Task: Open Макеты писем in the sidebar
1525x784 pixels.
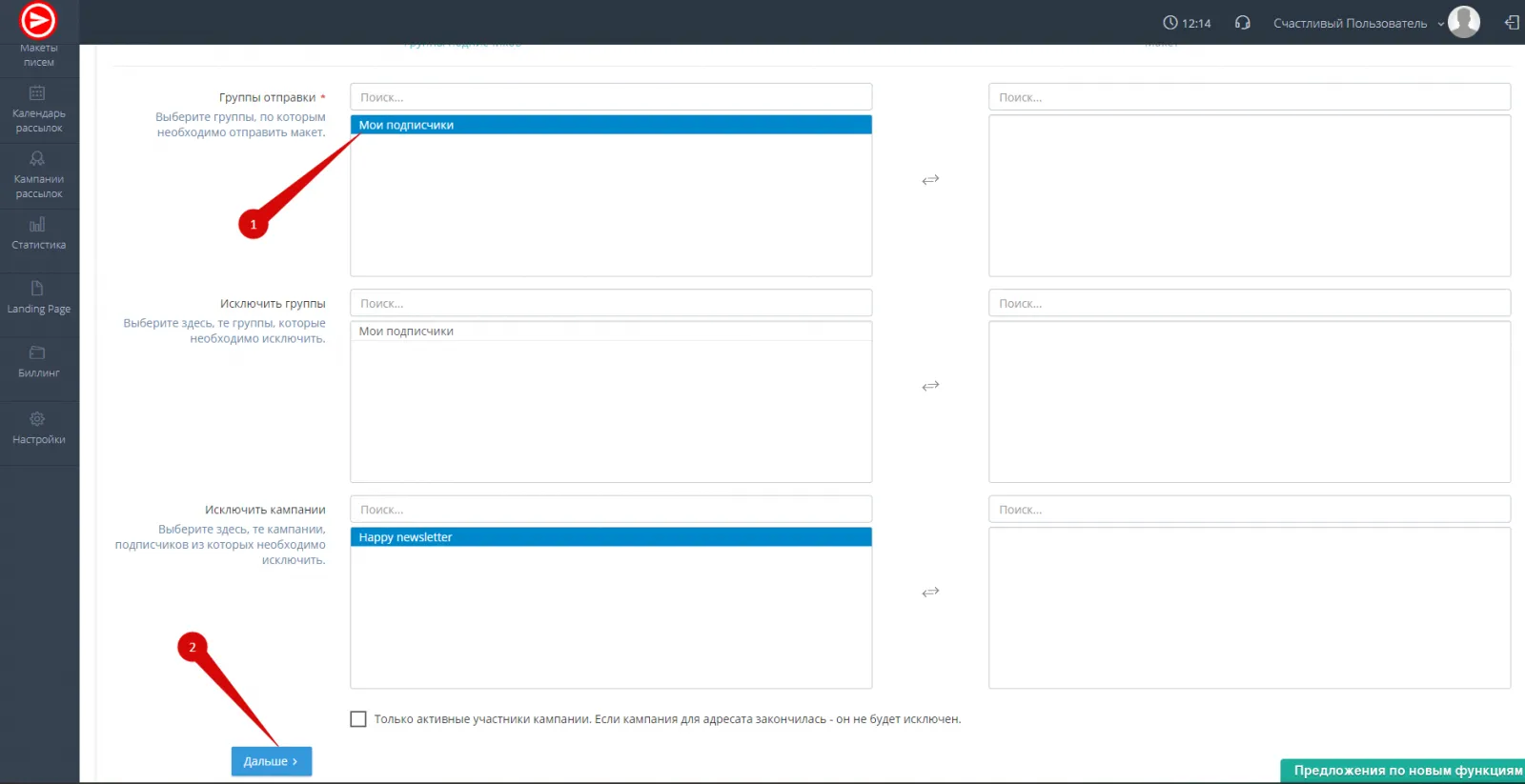Action: pos(38,54)
